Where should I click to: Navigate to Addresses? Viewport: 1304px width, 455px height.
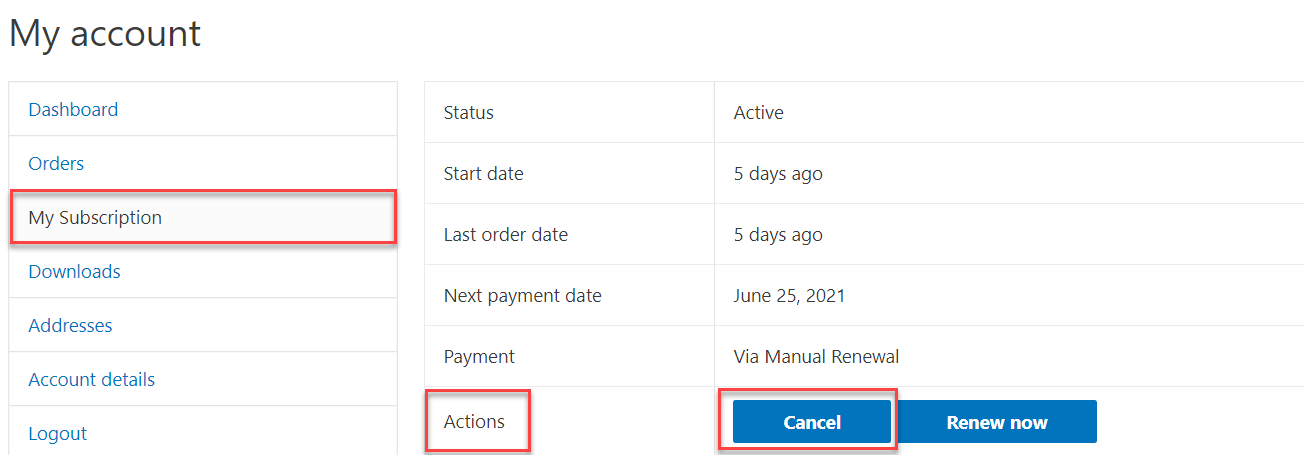pos(70,326)
